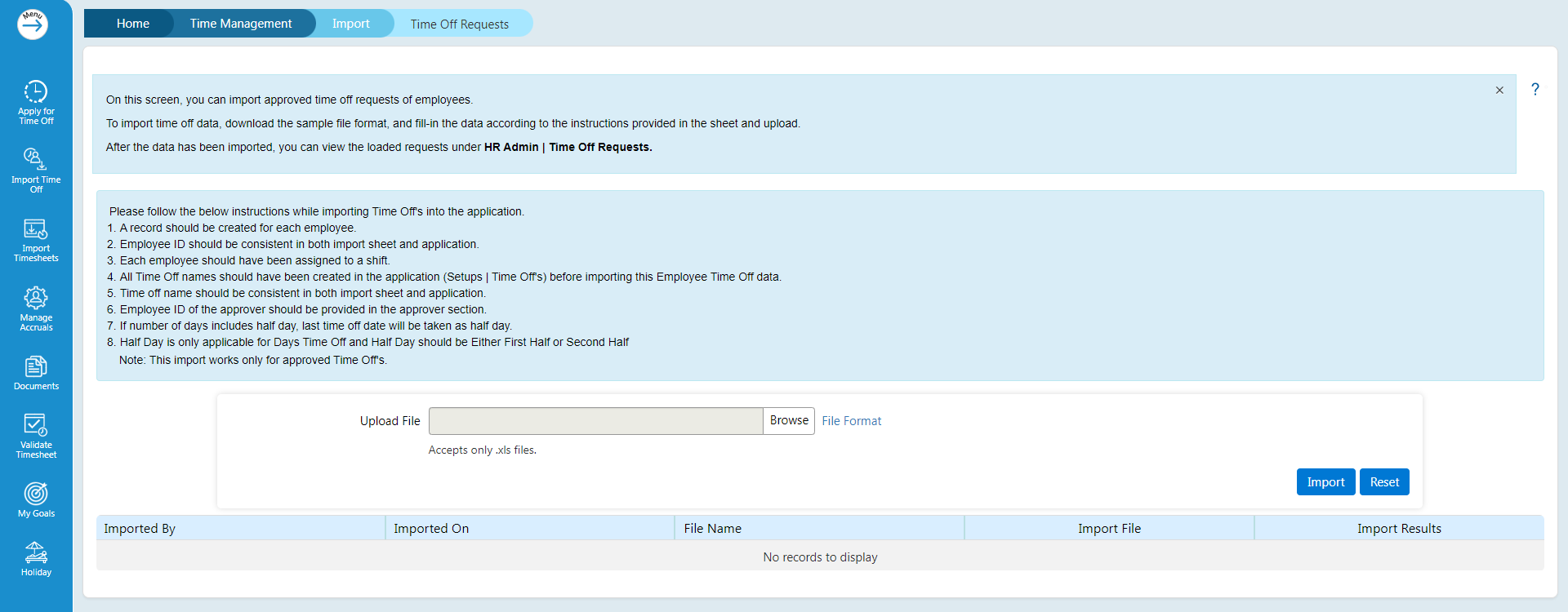Click the Import breadcrumb
1568x612 pixels.
pos(350,24)
